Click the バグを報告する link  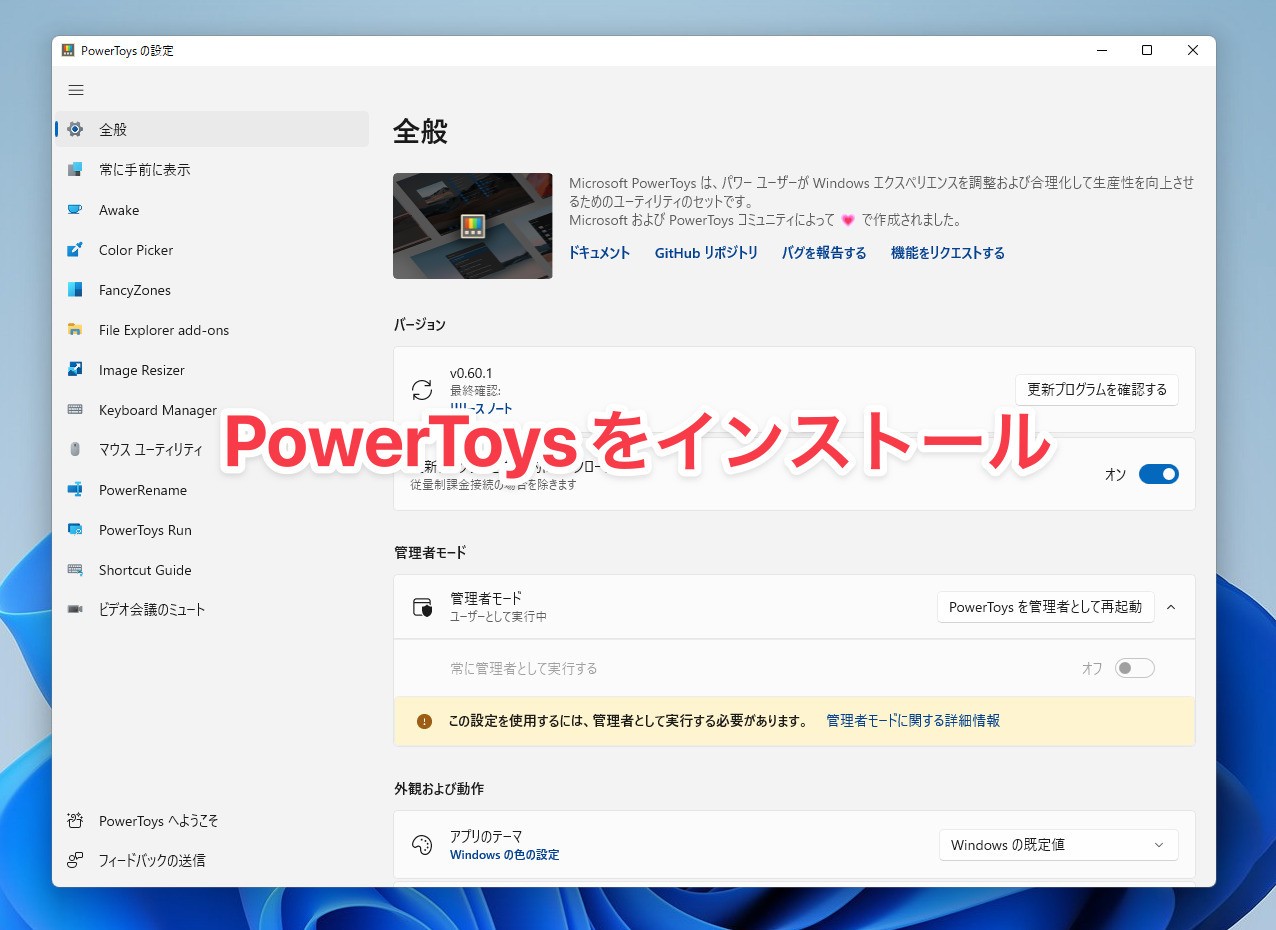(x=824, y=253)
